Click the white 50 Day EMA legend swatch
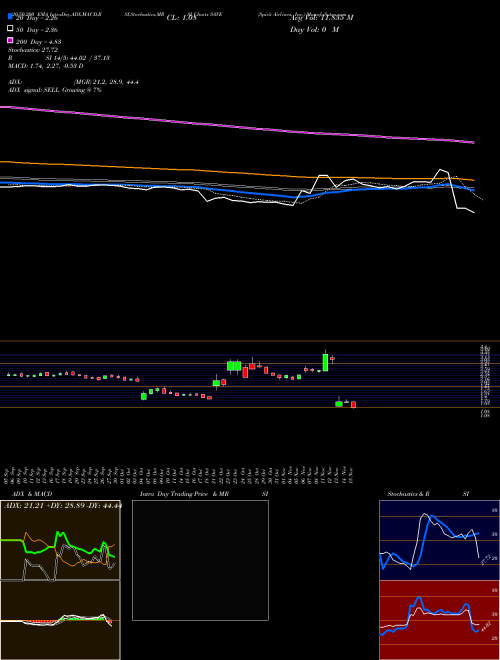The image size is (500, 660). [10, 29]
